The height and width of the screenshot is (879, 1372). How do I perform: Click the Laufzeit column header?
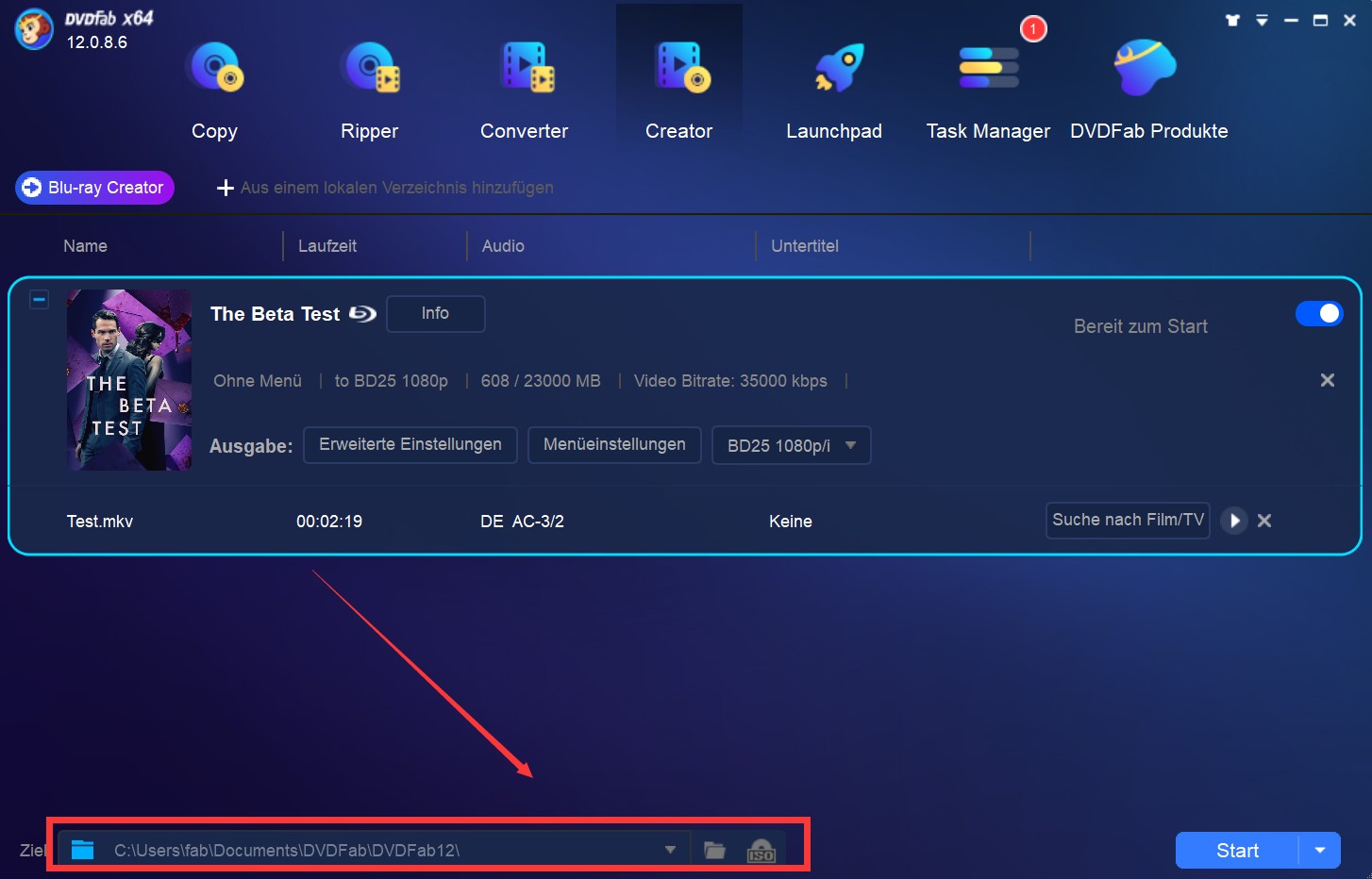click(327, 246)
